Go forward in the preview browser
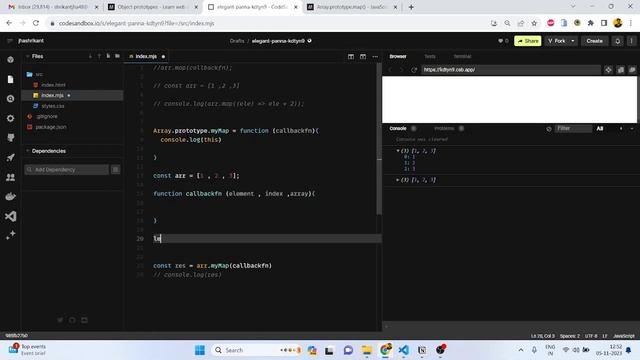Image resolution: width=640 pixels, height=360 pixels. (402, 70)
